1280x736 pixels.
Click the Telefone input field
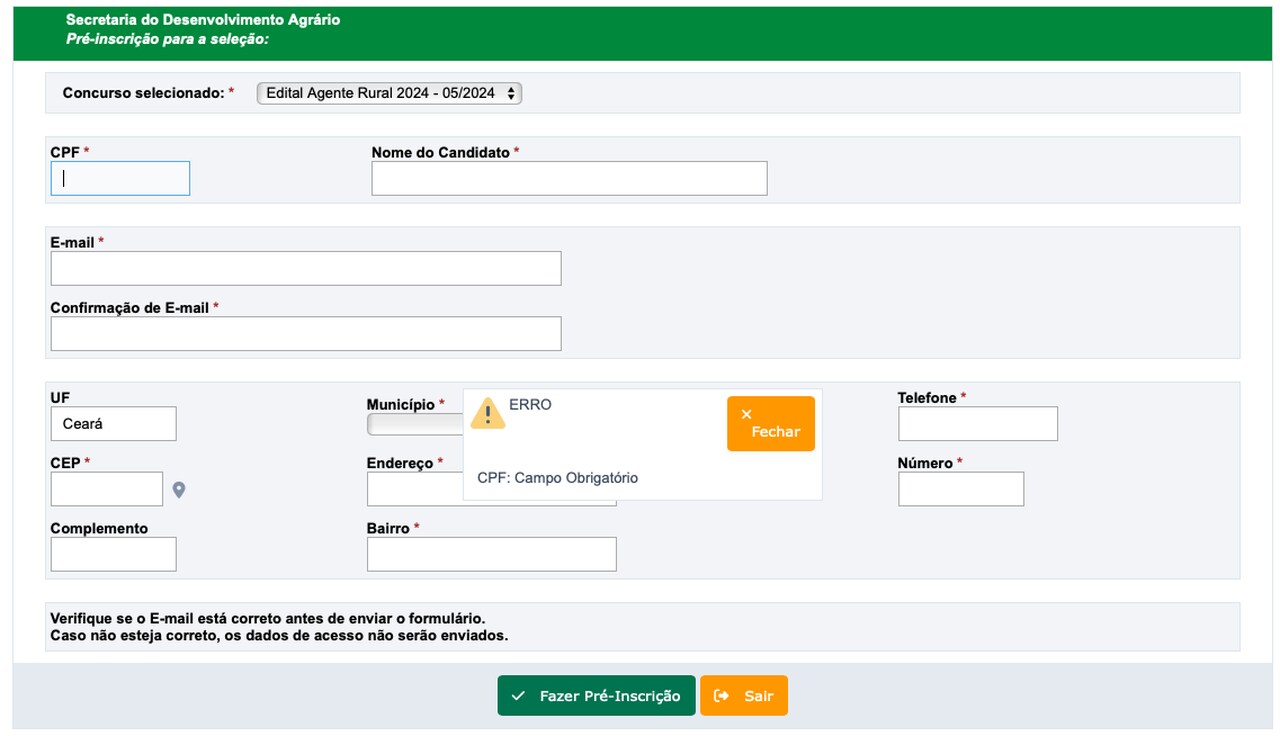(977, 424)
